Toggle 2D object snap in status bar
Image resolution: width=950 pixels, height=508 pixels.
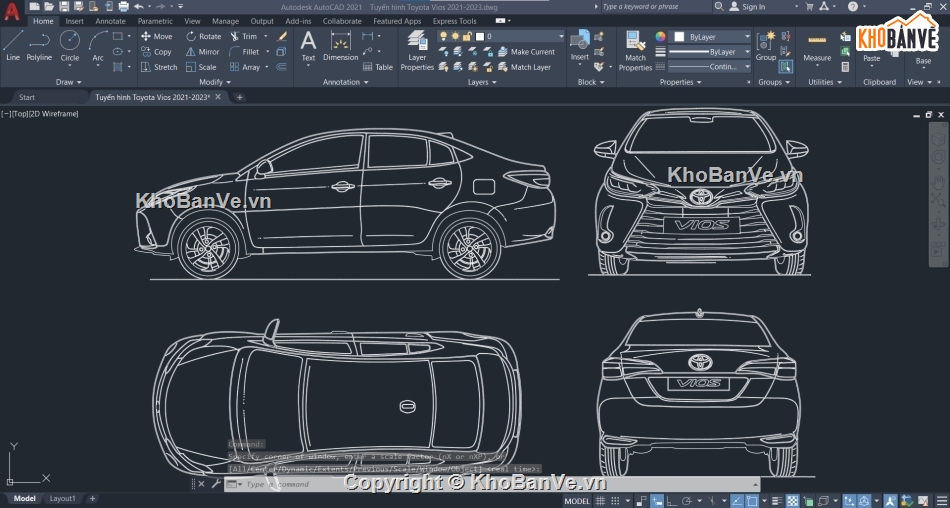coord(752,500)
